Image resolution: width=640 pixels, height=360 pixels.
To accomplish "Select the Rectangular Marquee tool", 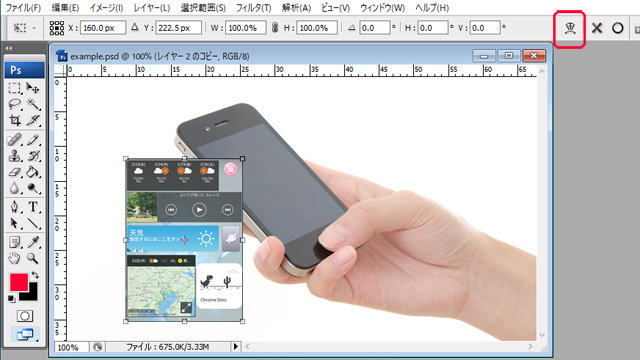I will click(x=15, y=88).
